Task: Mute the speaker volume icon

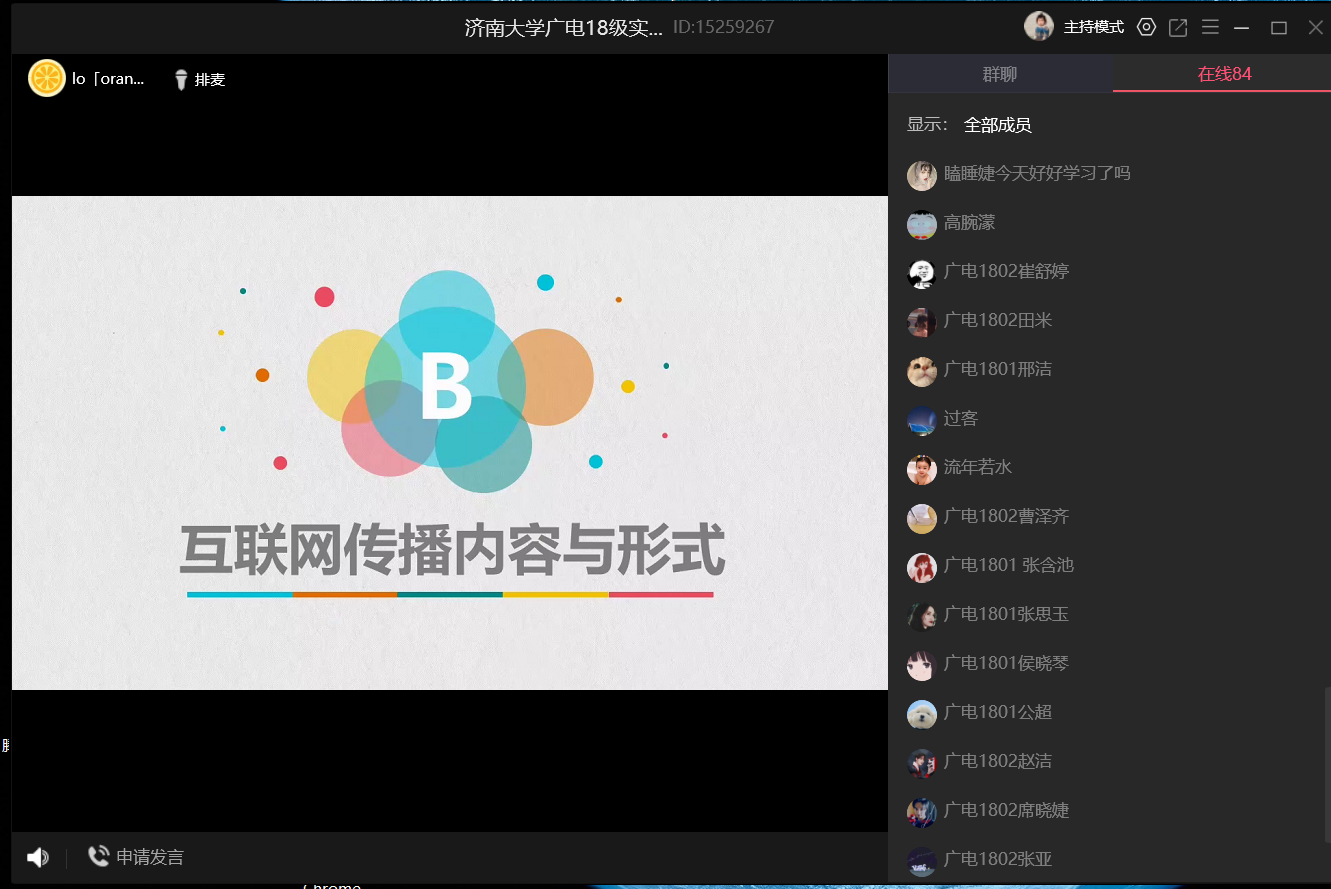Action: click(x=37, y=857)
